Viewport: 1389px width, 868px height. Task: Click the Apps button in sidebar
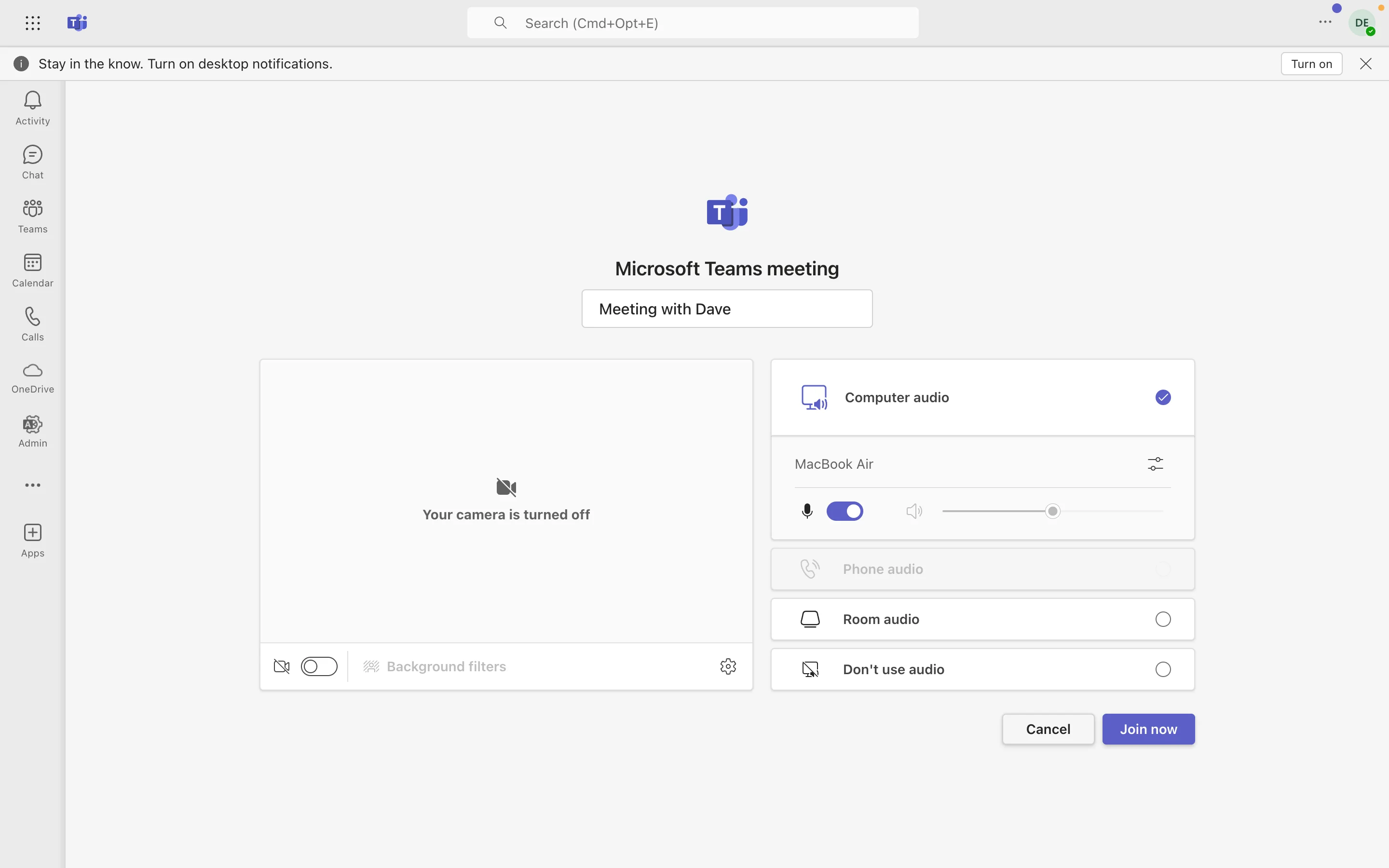(x=33, y=540)
